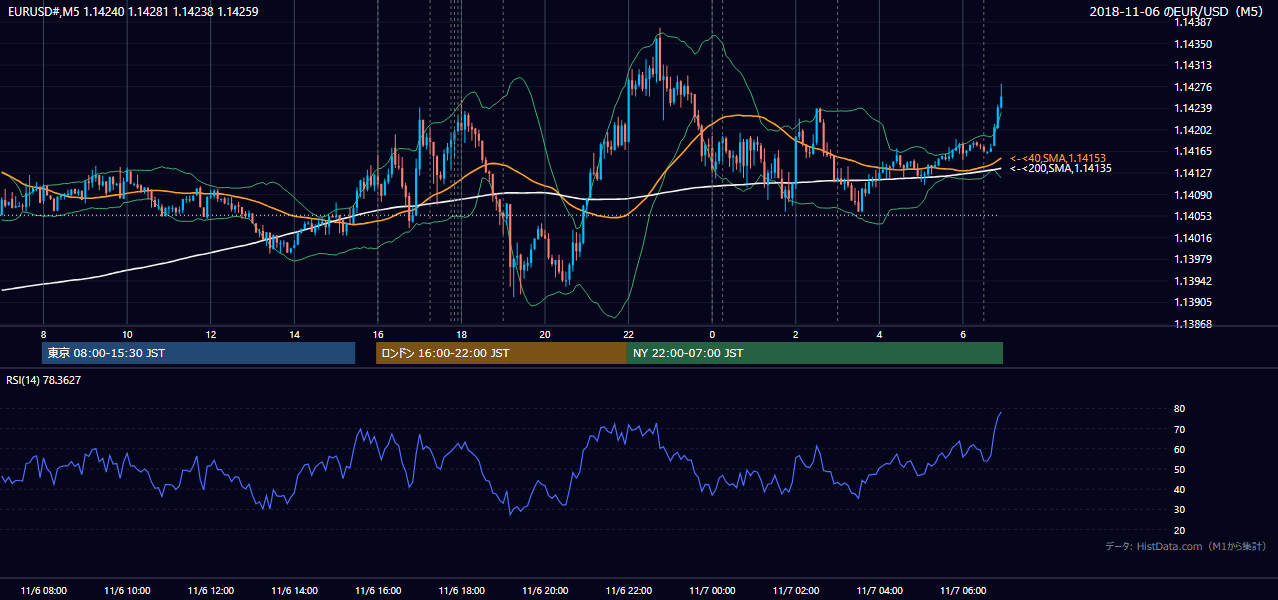Click hour label 2 under the price chart
The image size is (1278, 600).
pyautogui.click(x=796, y=334)
